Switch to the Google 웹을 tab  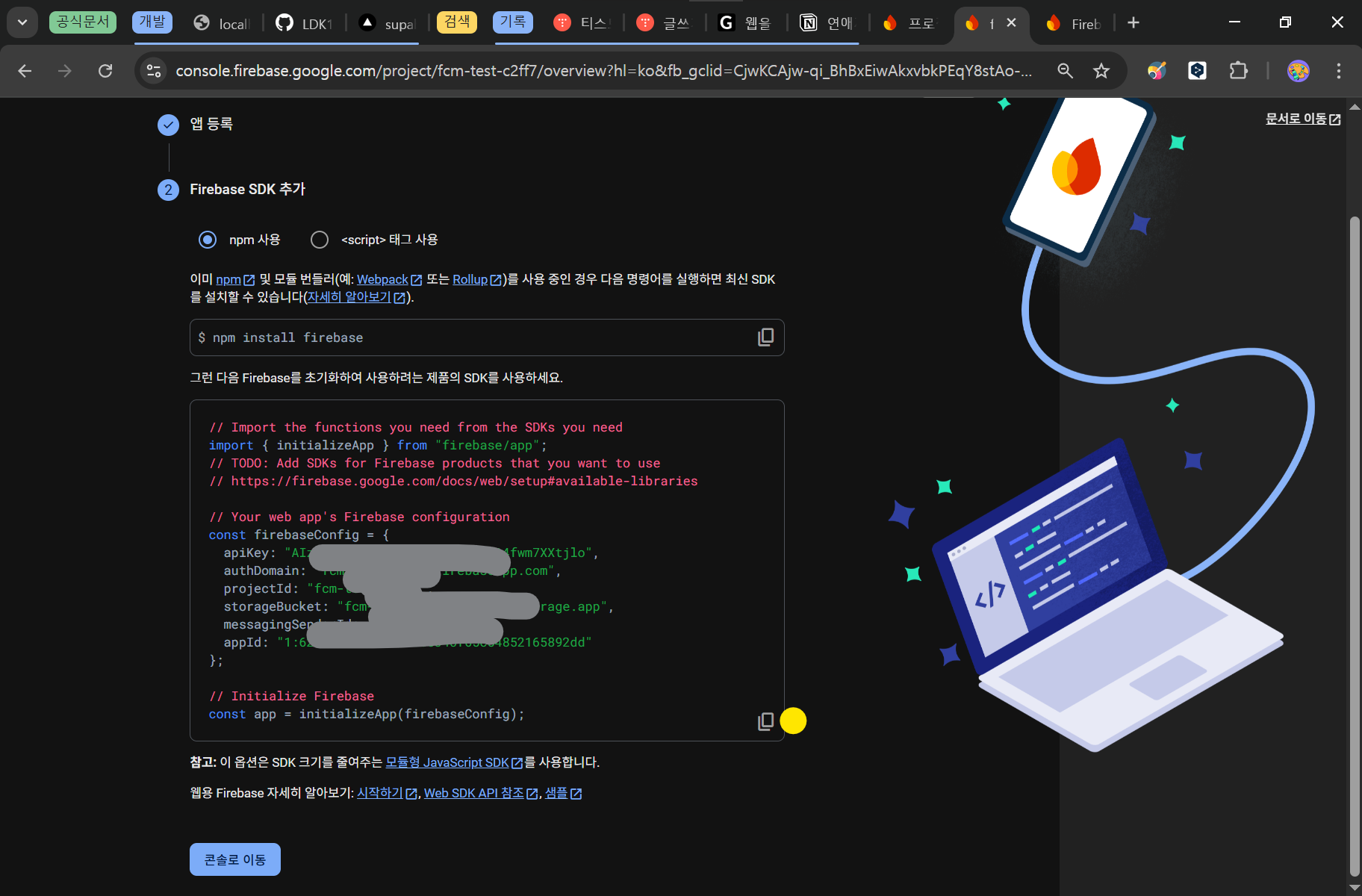tap(746, 23)
